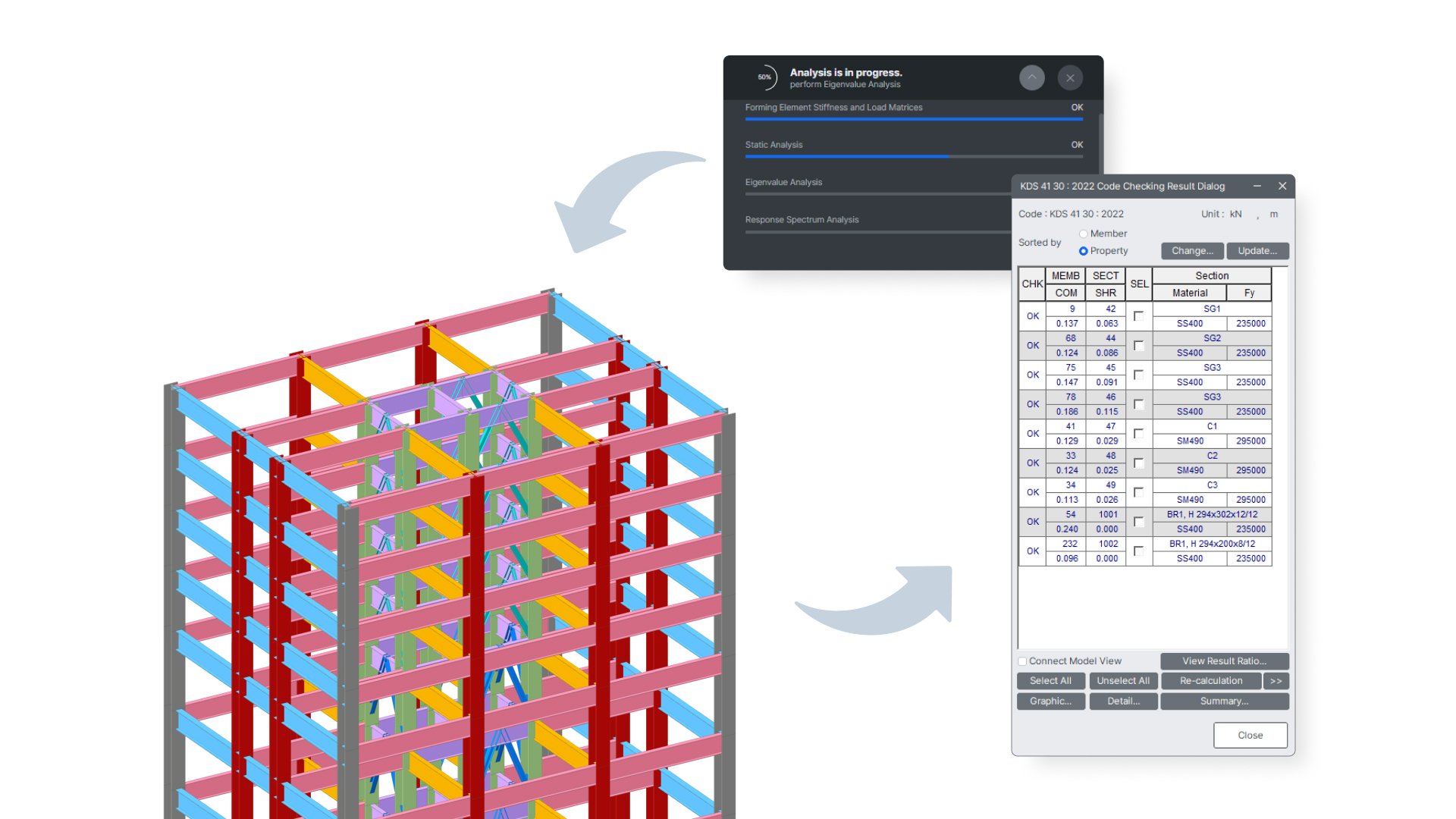
Task: Click the CHK column header
Action: point(1032,284)
